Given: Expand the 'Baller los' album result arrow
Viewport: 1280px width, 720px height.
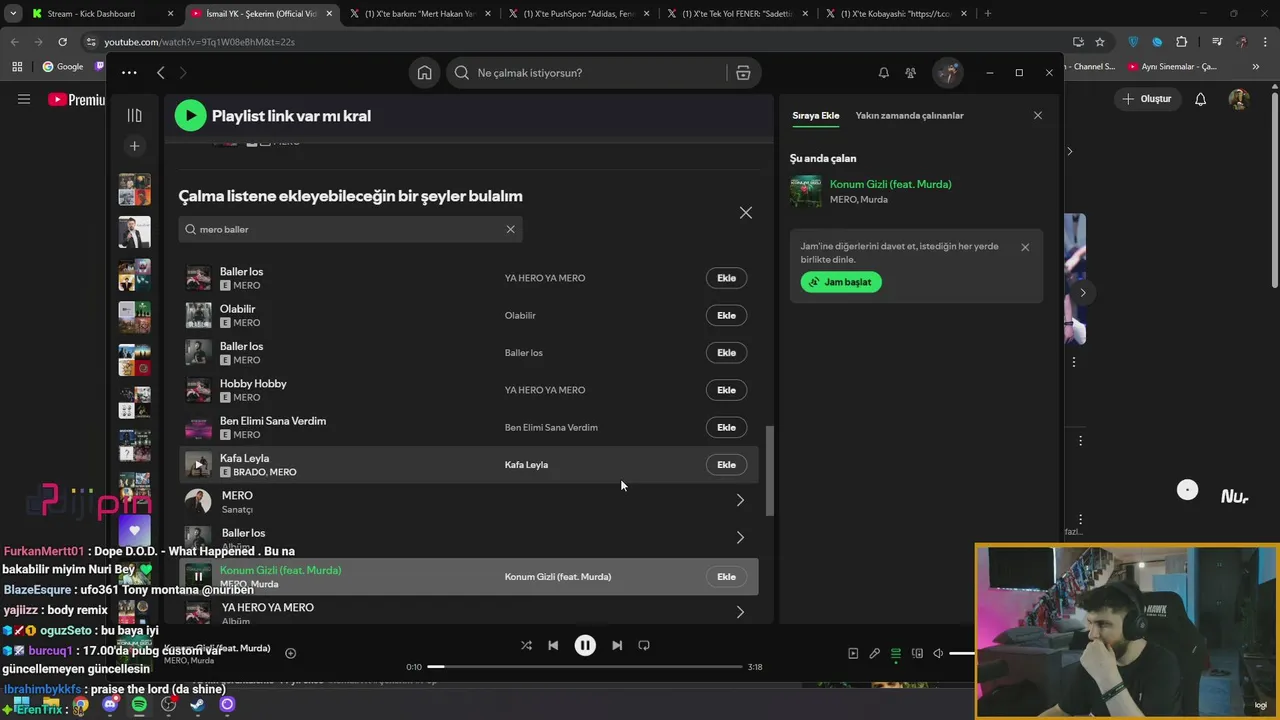Looking at the screenshot, I should (x=740, y=538).
